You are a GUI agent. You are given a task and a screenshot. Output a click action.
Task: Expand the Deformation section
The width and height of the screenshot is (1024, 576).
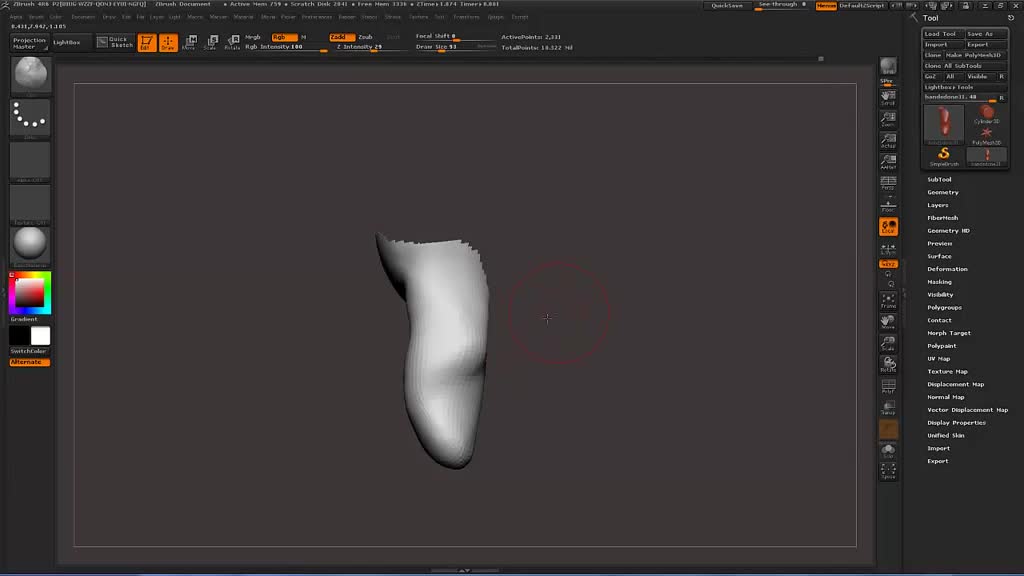pyautogui.click(x=947, y=269)
